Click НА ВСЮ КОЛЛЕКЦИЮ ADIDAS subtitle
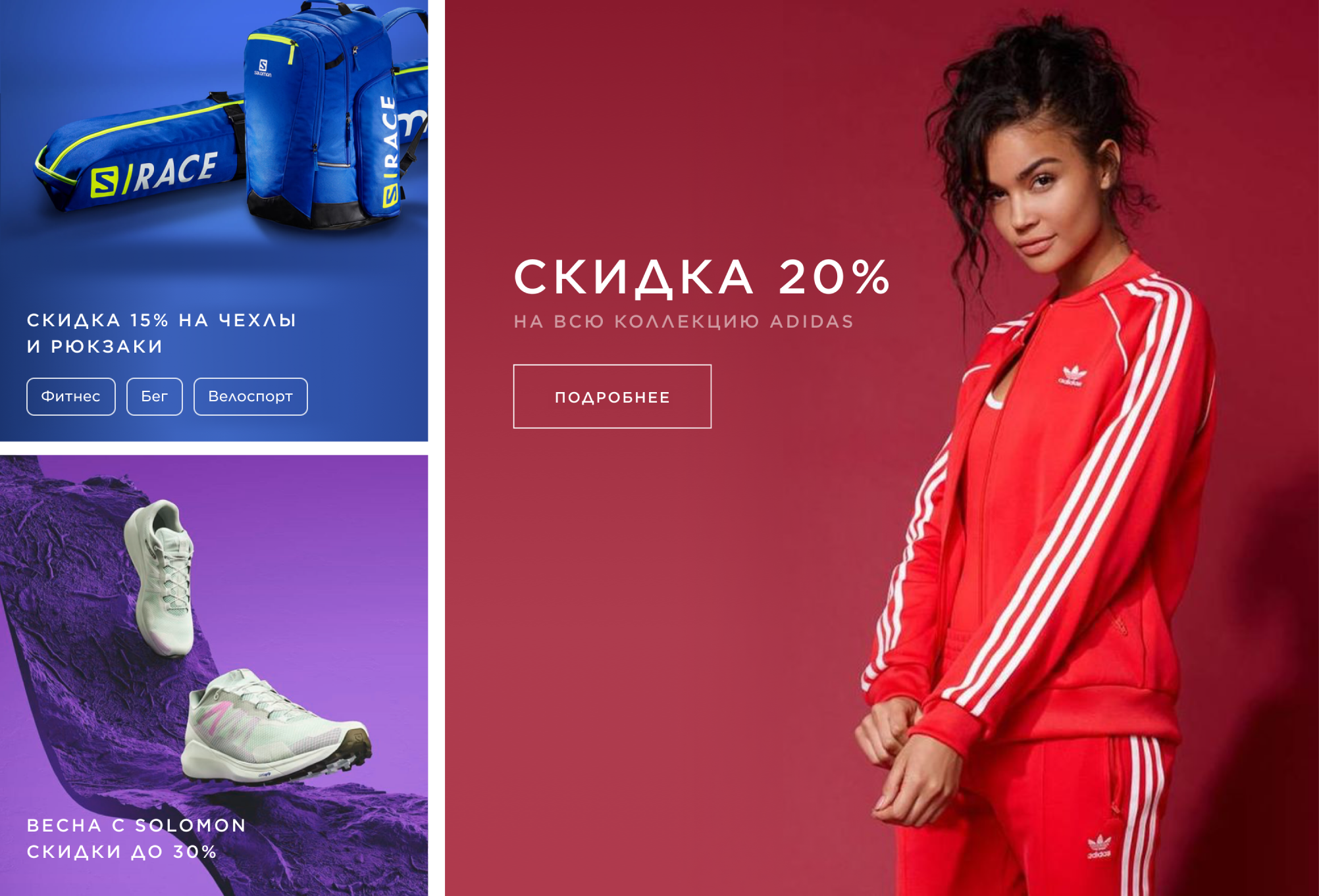 point(684,322)
